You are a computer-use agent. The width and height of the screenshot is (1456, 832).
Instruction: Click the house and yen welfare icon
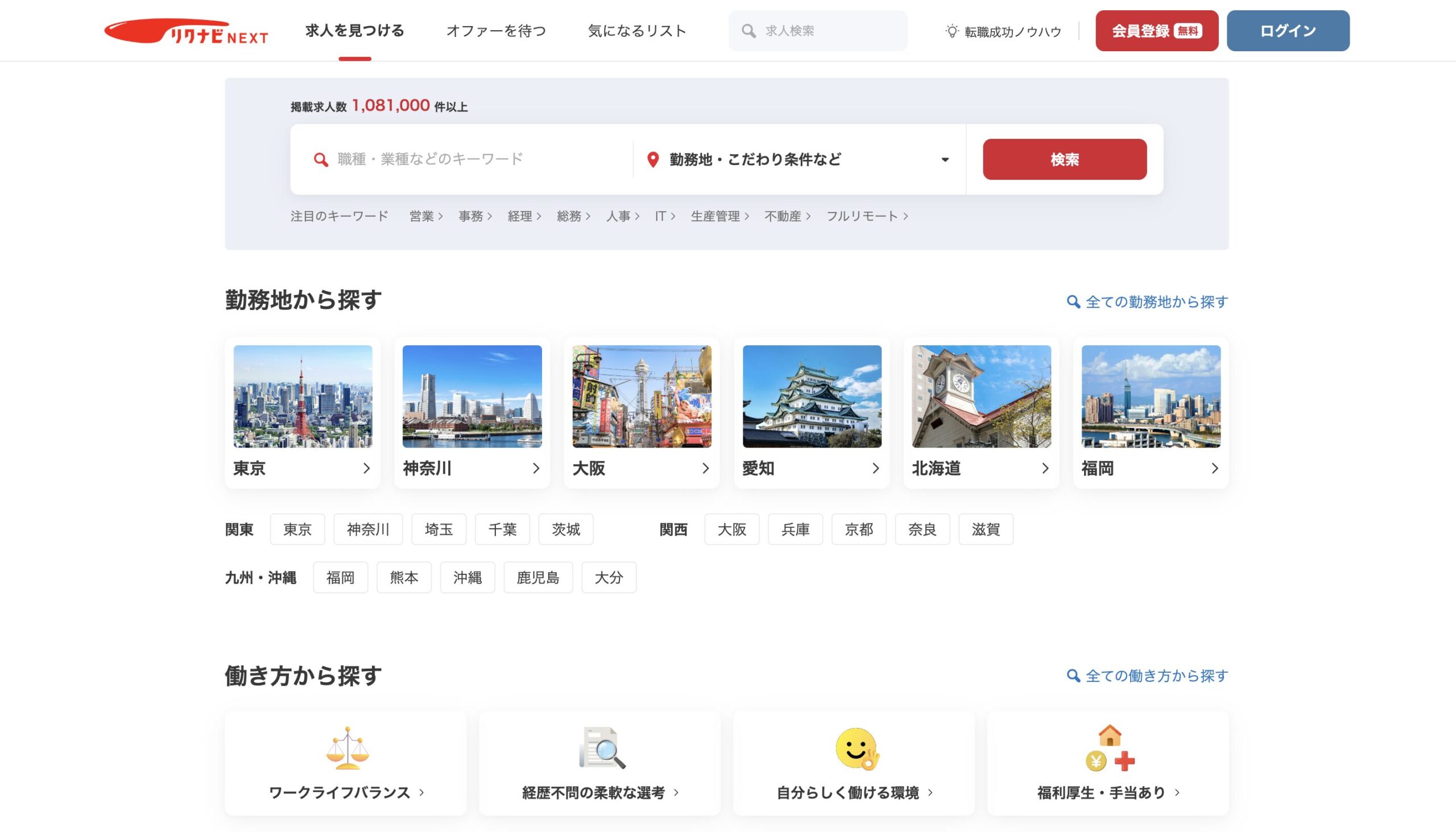click(x=1110, y=748)
